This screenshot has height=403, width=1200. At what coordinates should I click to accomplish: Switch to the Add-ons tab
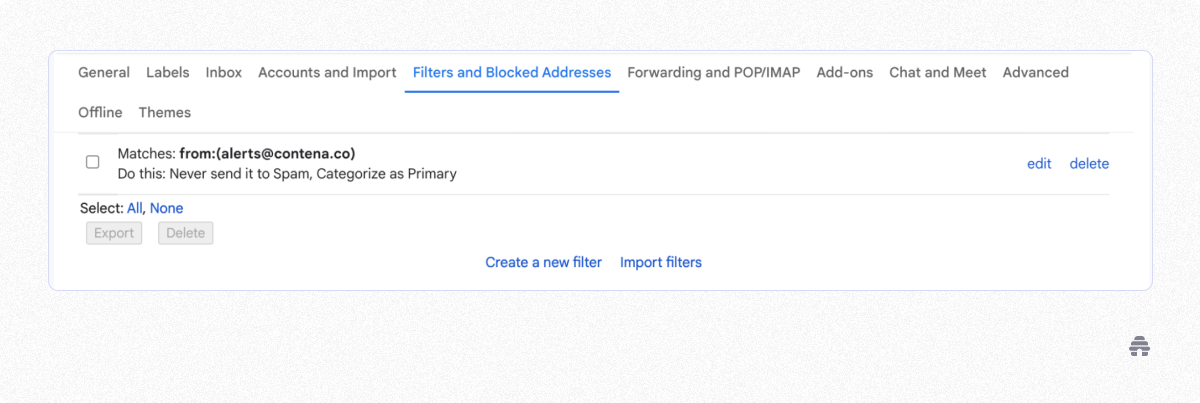pos(845,72)
